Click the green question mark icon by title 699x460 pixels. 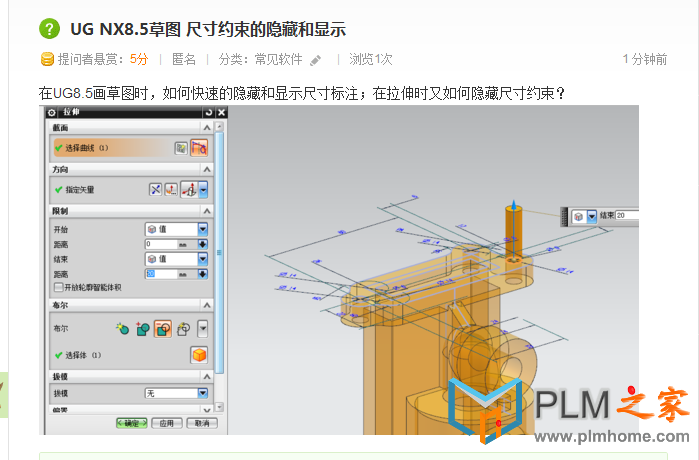(x=49, y=29)
